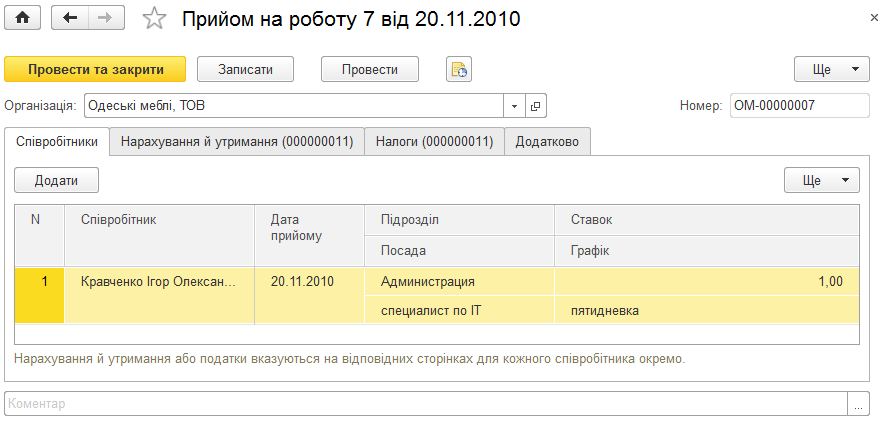Click Записати button
882x428 pixels.
245,70
